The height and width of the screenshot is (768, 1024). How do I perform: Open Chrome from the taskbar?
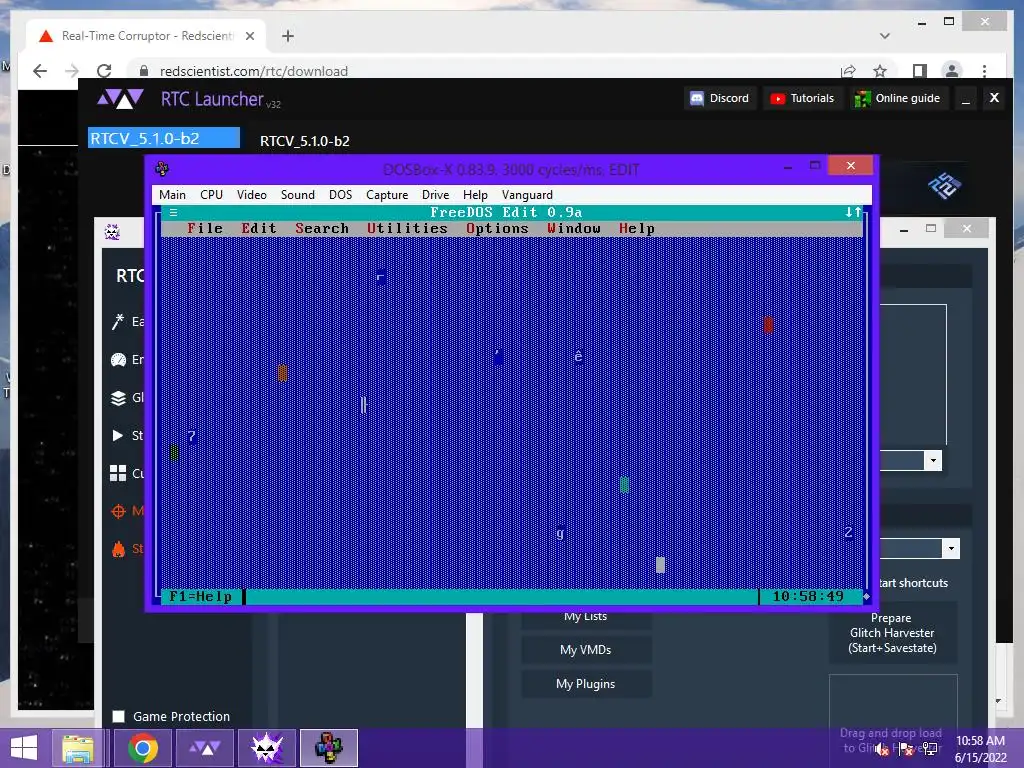click(x=143, y=748)
